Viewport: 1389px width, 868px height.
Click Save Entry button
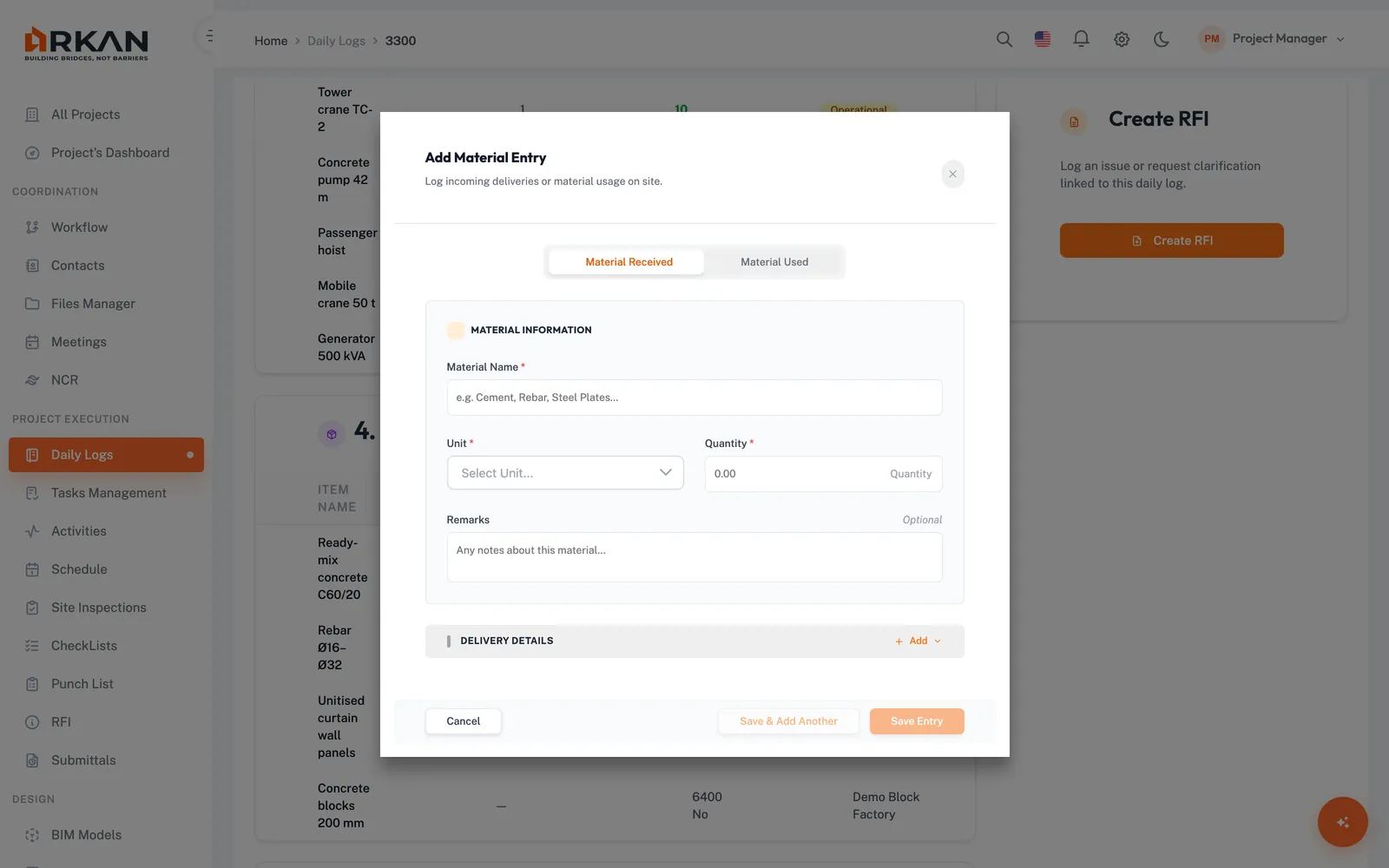point(917,721)
